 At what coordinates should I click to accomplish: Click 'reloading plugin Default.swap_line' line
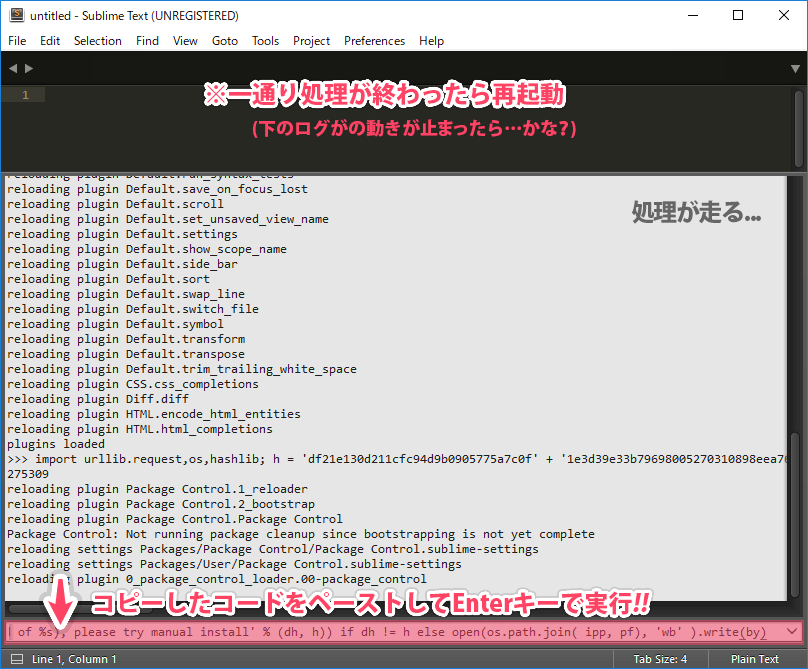(x=126, y=294)
